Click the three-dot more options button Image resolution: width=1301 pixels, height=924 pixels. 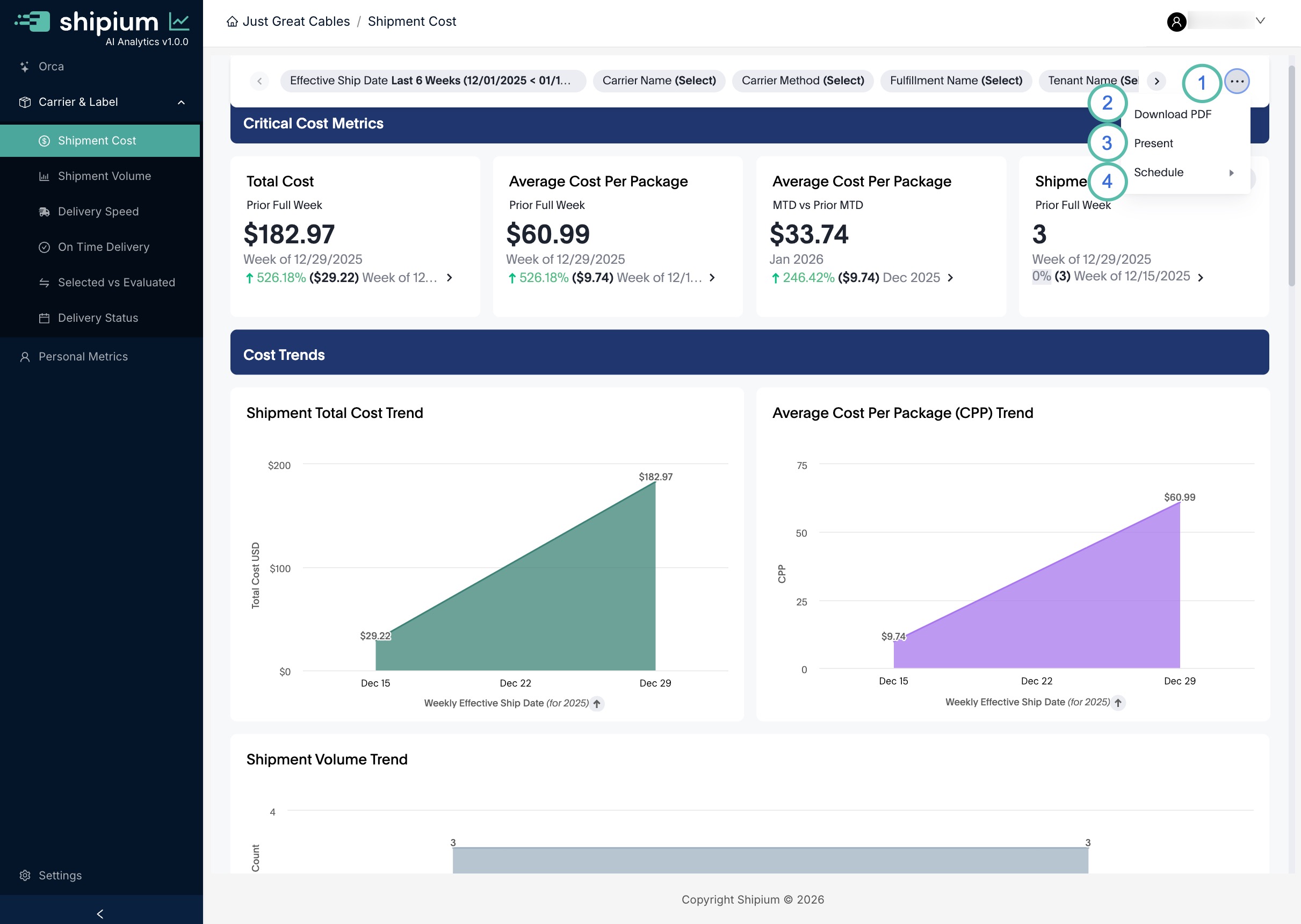pyautogui.click(x=1236, y=81)
